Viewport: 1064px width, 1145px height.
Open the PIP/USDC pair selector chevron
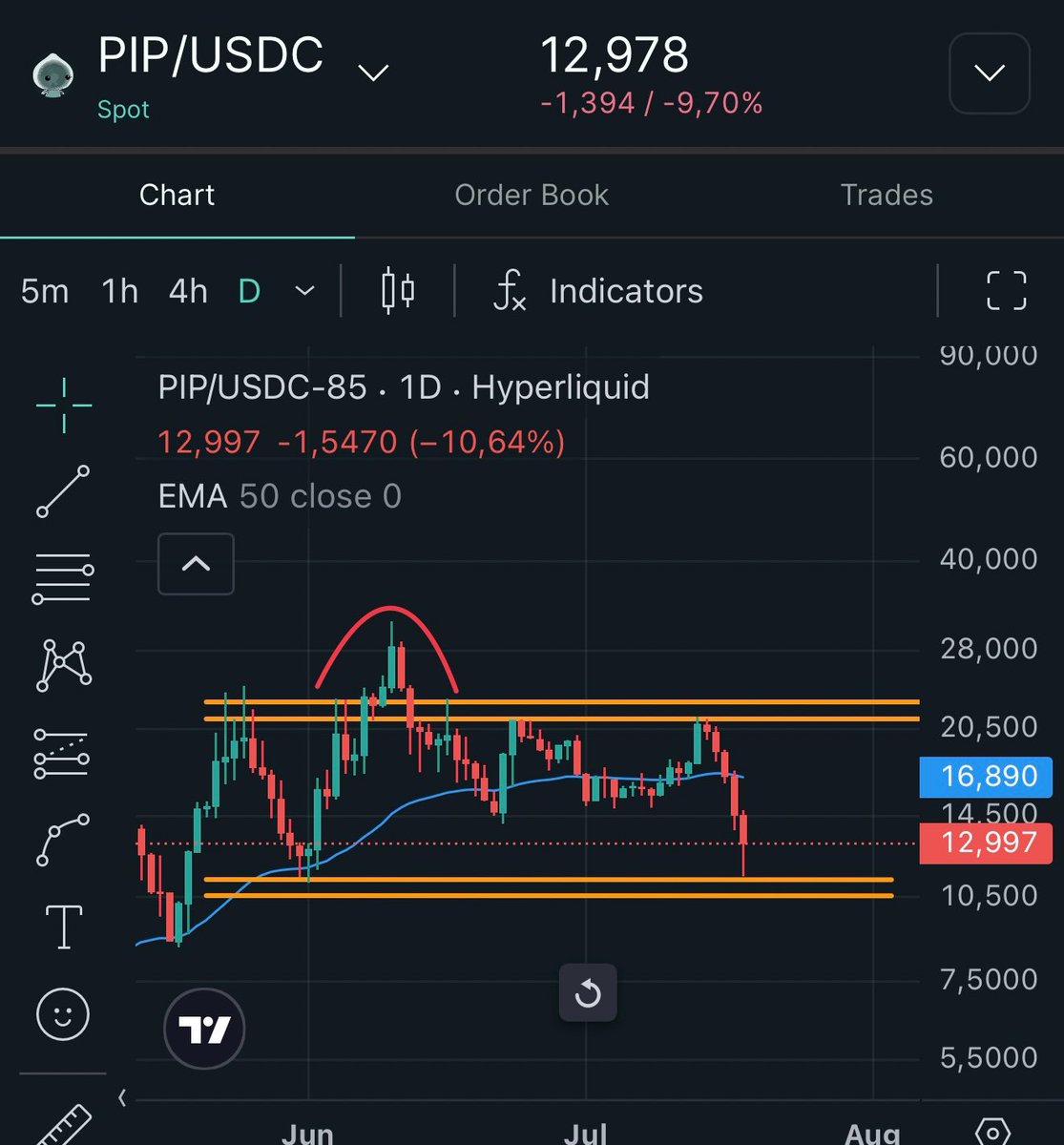tap(372, 73)
